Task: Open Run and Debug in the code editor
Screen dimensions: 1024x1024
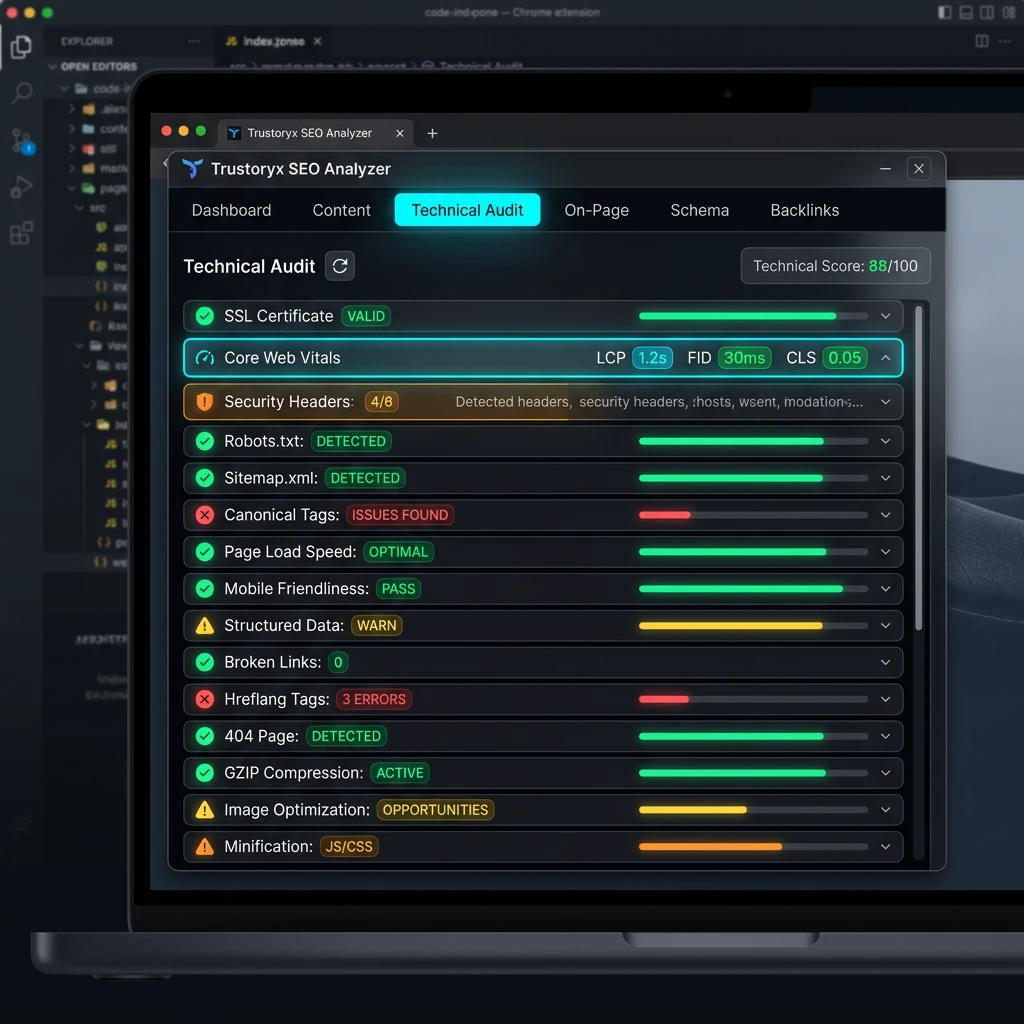Action: 21,187
